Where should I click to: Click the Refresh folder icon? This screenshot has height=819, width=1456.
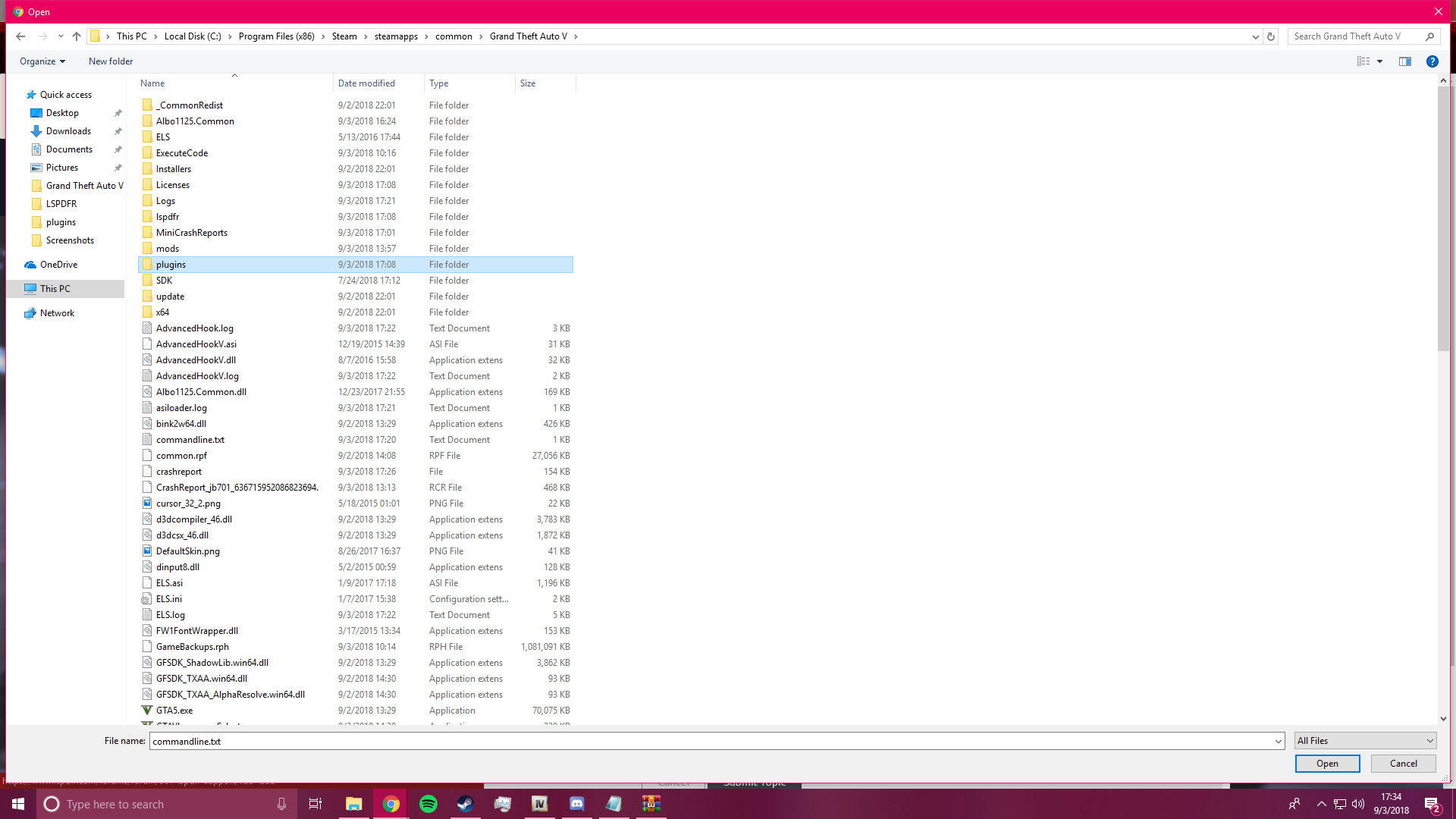(x=1271, y=36)
